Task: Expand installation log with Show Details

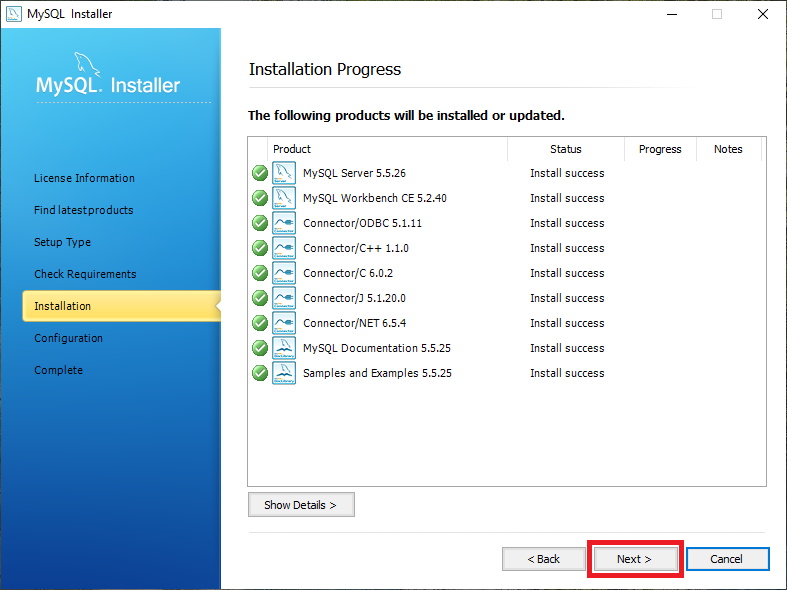Action: click(x=301, y=505)
